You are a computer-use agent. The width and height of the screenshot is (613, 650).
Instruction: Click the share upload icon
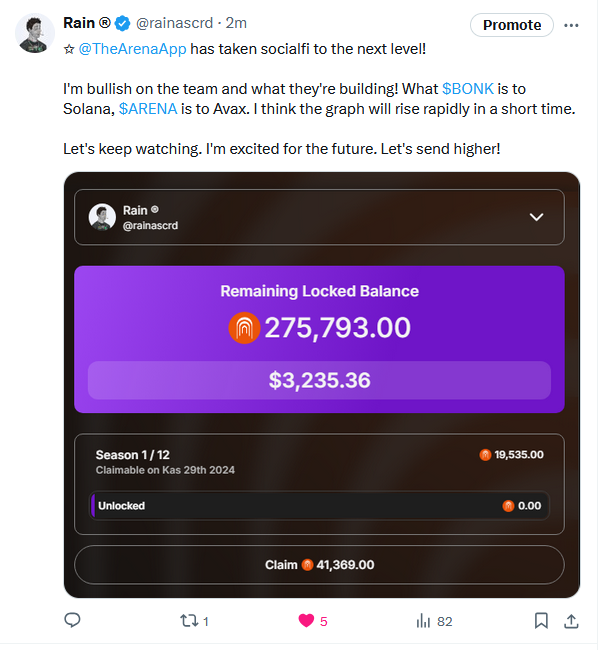point(571,621)
